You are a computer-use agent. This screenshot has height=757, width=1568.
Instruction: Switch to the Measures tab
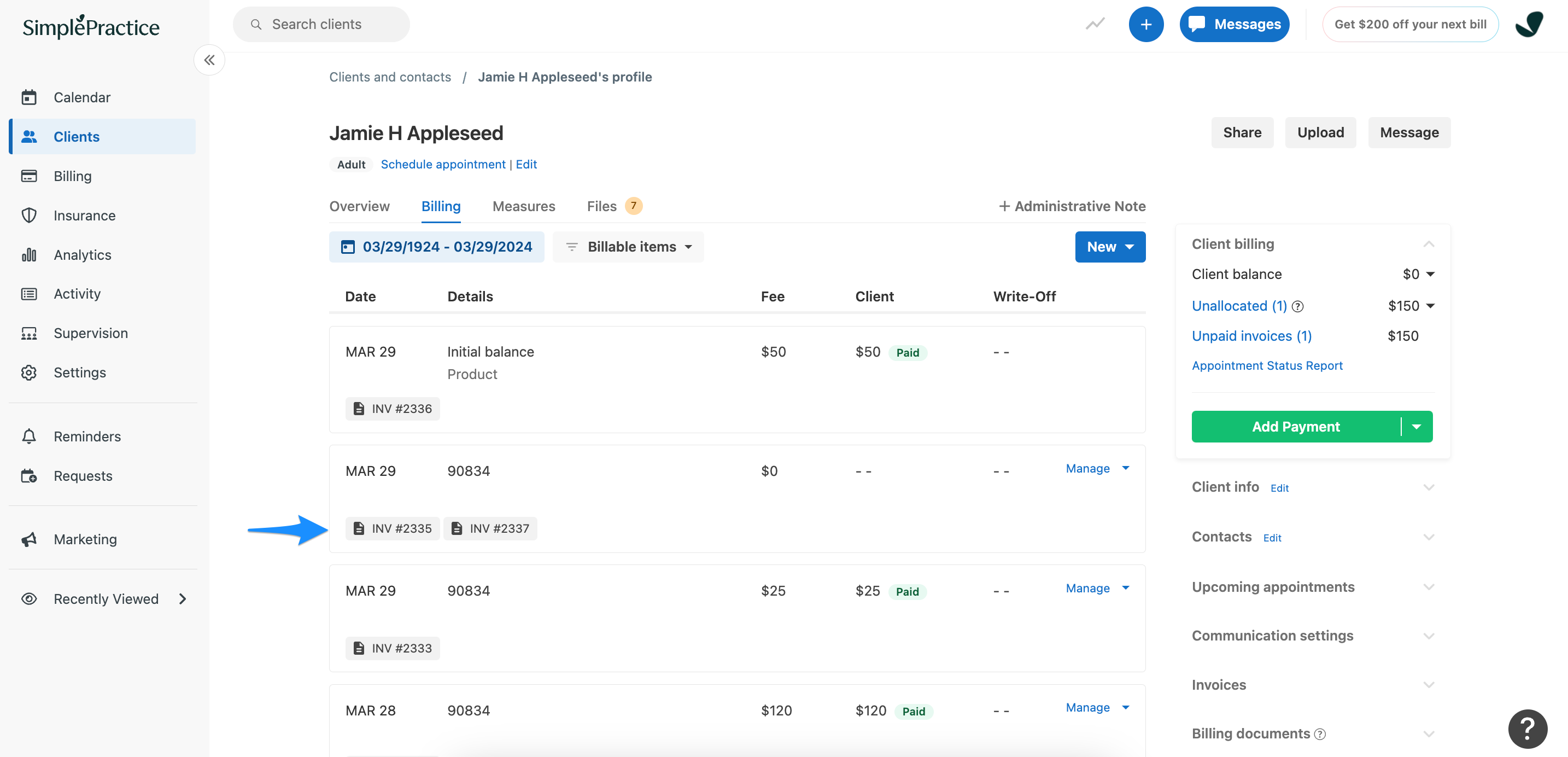(523, 206)
